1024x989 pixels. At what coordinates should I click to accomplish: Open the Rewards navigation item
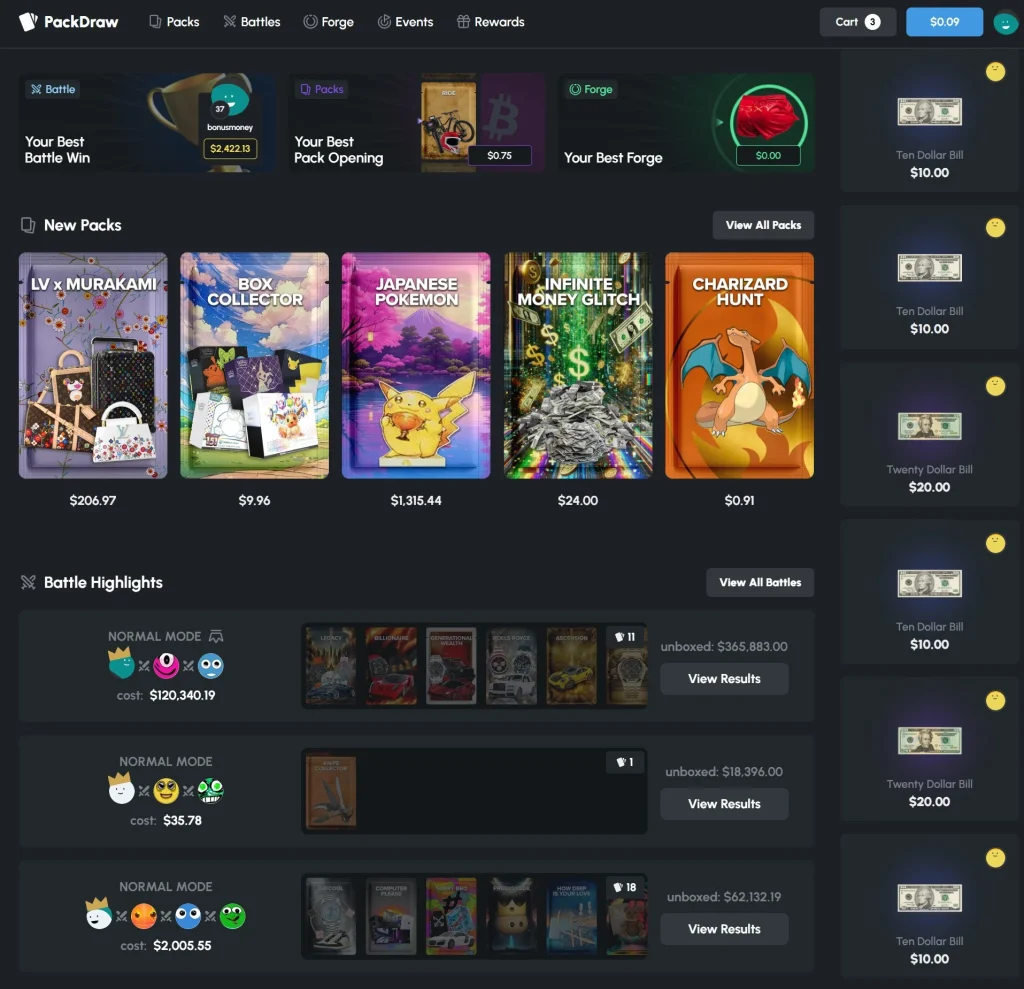[490, 22]
